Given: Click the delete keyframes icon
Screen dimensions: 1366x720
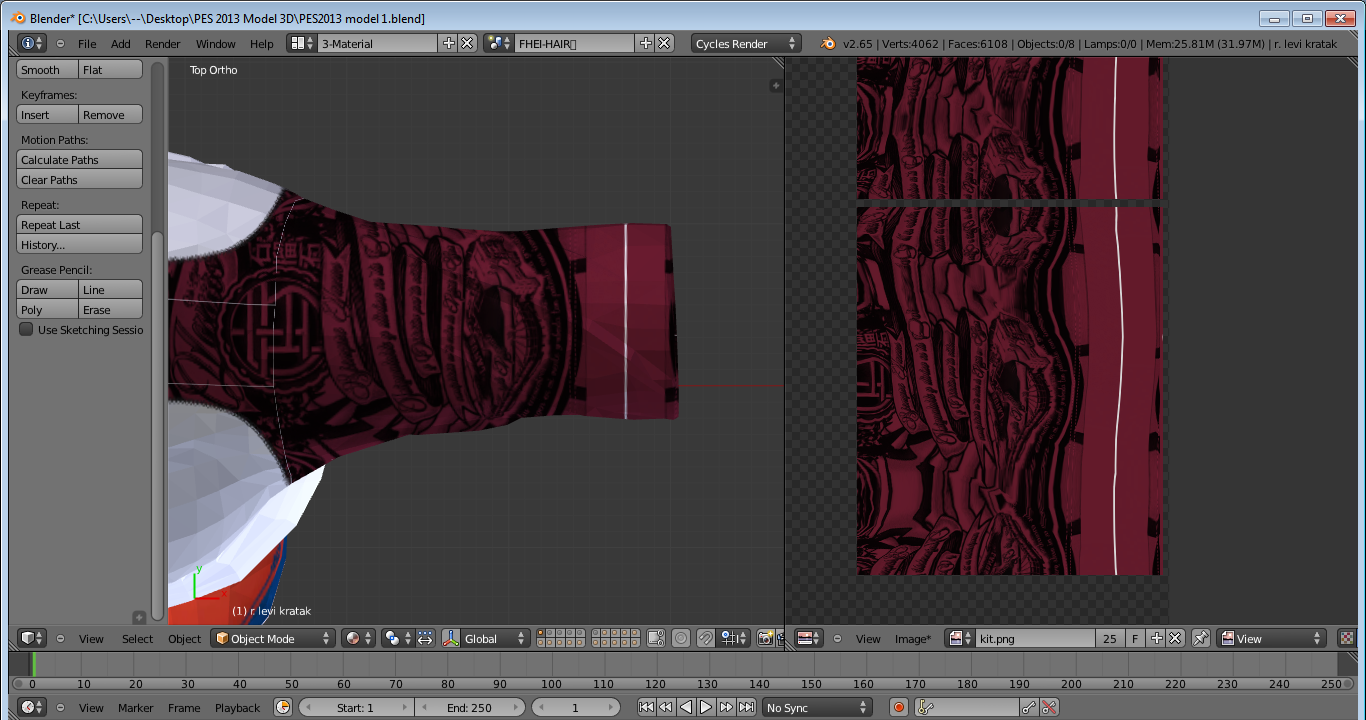Looking at the screenshot, I should tap(1049, 707).
